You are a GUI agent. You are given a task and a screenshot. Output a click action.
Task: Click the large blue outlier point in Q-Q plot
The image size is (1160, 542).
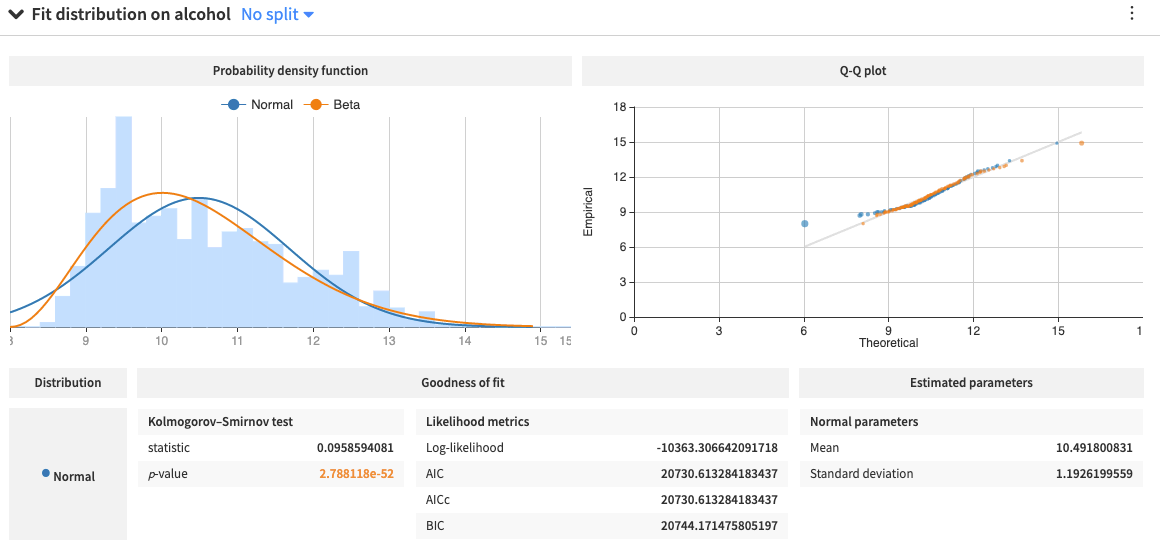pyautogui.click(x=804, y=223)
